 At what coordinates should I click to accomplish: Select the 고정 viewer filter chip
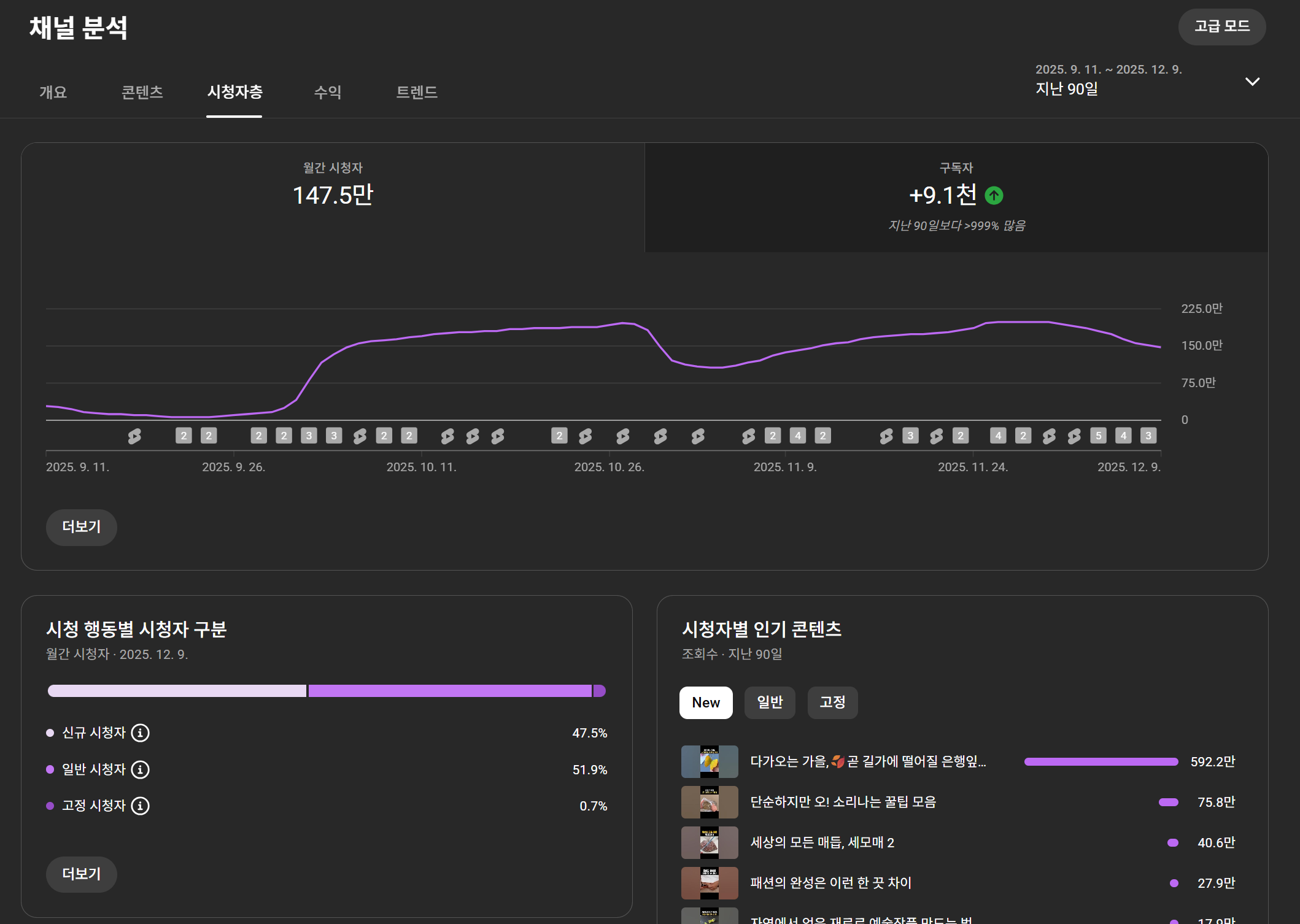pyautogui.click(x=832, y=703)
